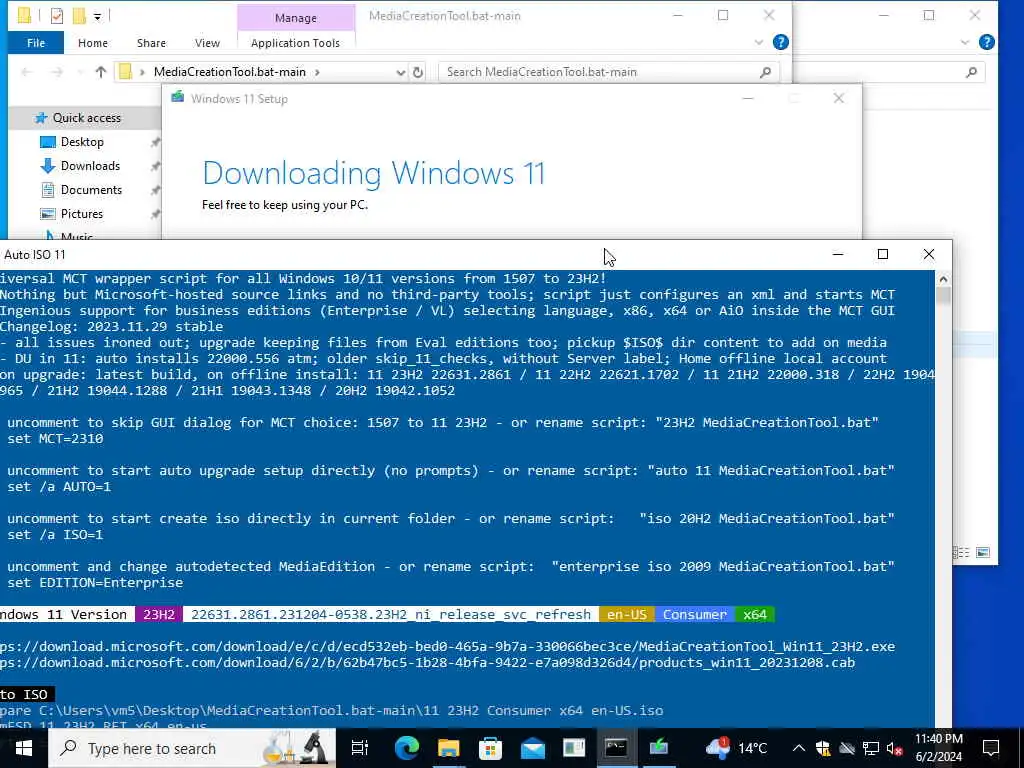Open the weather widget showing 14°C
Viewport: 1024px width, 768px height.
click(x=736, y=748)
